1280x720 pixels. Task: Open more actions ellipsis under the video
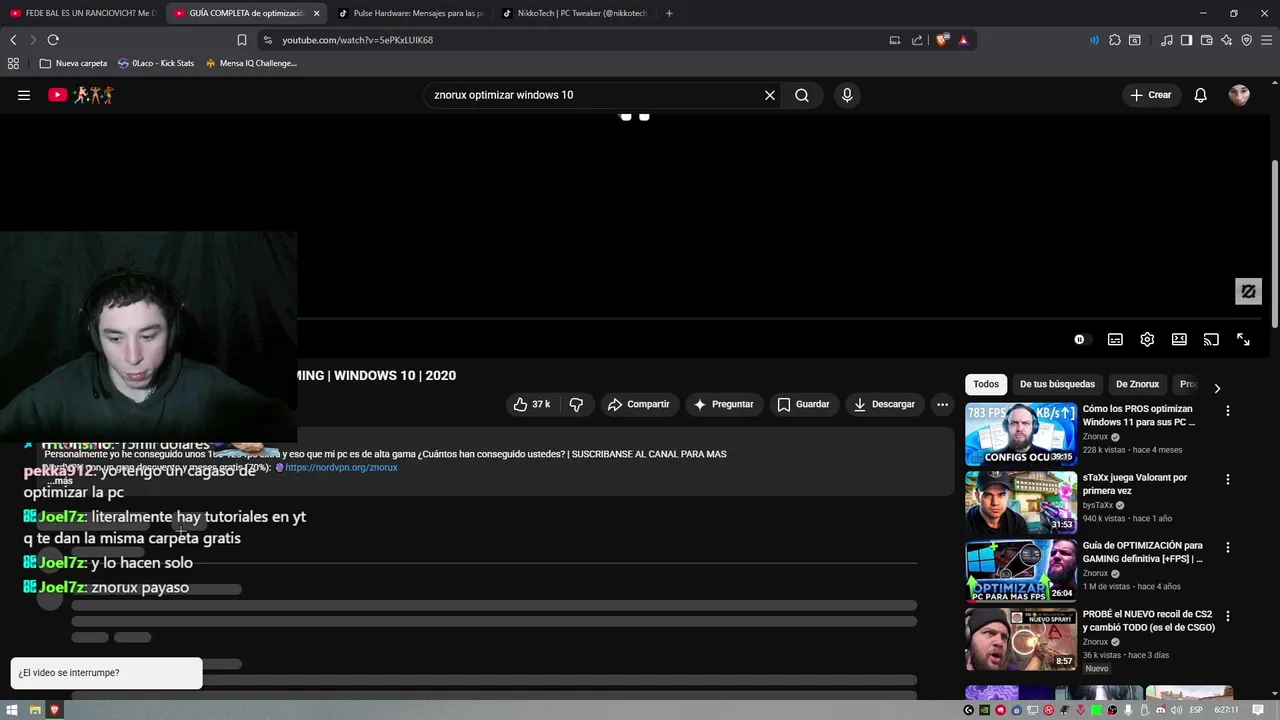pyautogui.click(x=942, y=404)
